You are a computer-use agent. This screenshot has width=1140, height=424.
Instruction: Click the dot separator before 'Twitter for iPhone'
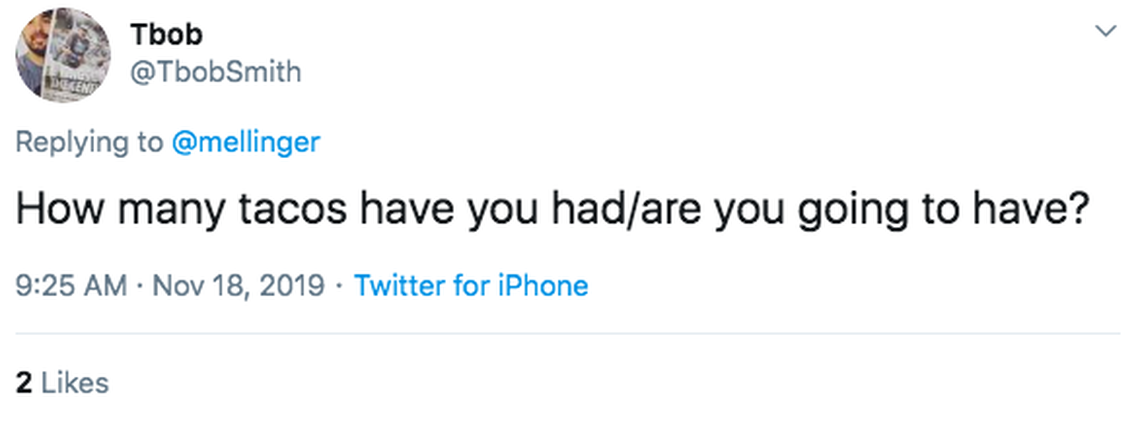[340, 286]
